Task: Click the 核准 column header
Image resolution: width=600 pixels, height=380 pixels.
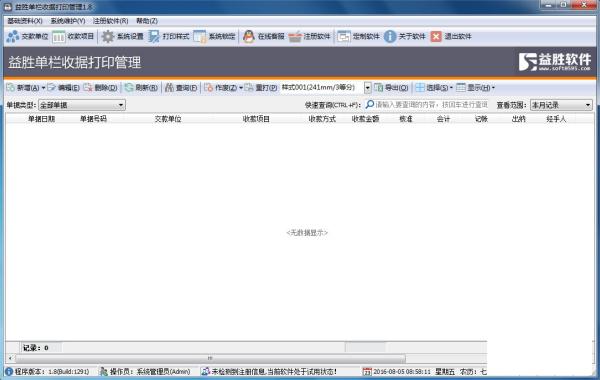Action: tap(406, 119)
